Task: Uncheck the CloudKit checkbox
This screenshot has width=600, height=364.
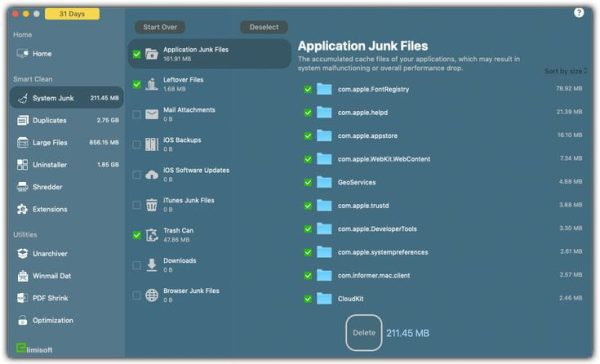Action: 308,299
